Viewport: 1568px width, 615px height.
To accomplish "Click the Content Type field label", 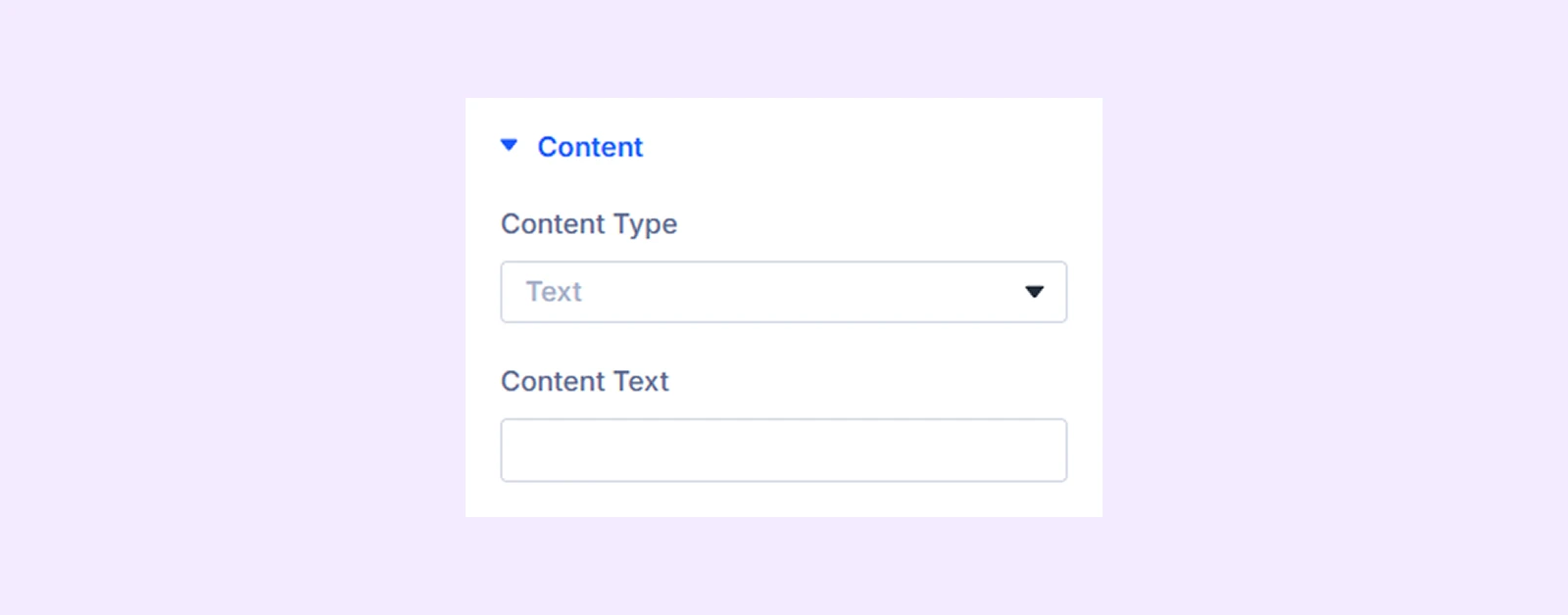I will click(589, 224).
